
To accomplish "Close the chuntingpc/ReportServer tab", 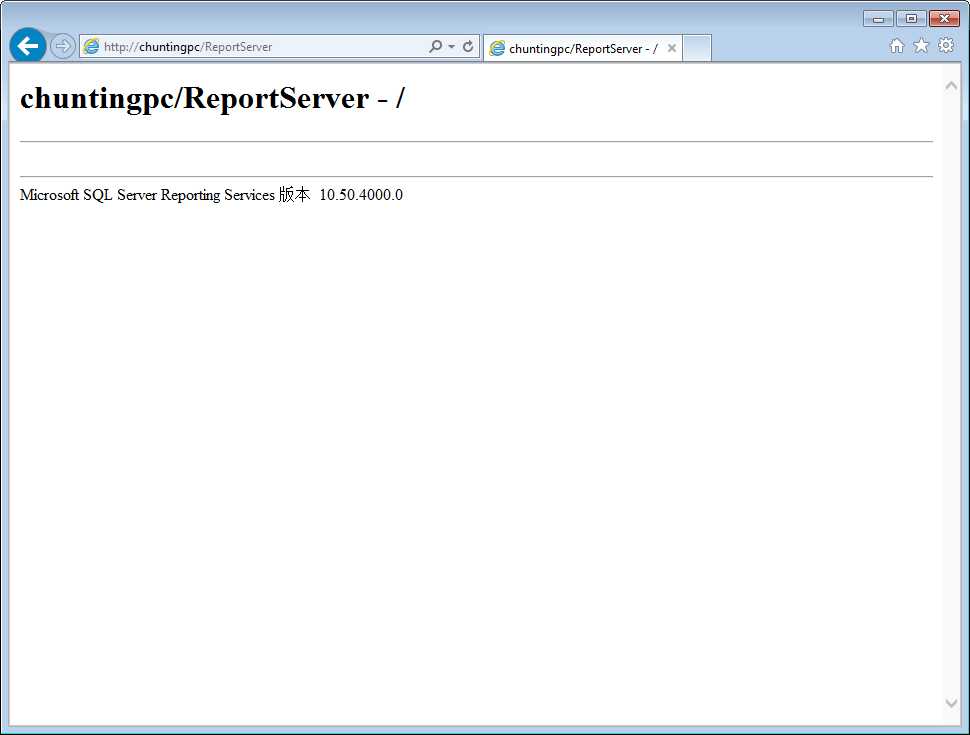I will (672, 48).
